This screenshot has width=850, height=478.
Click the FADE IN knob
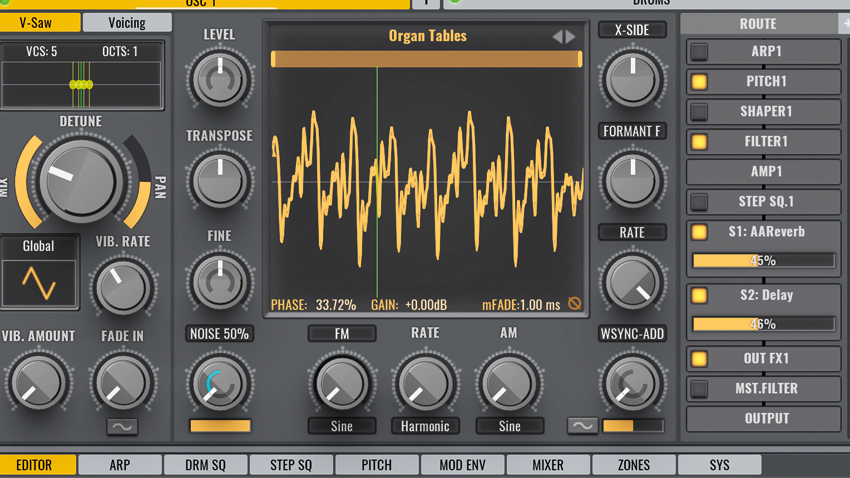click(x=123, y=383)
